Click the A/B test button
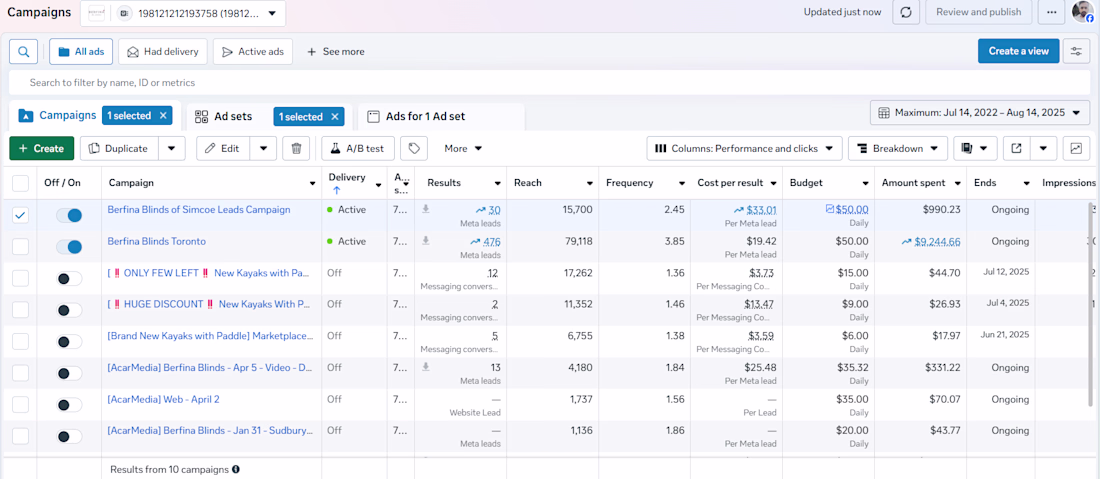Viewport: 1100px width, 479px height. [358, 149]
